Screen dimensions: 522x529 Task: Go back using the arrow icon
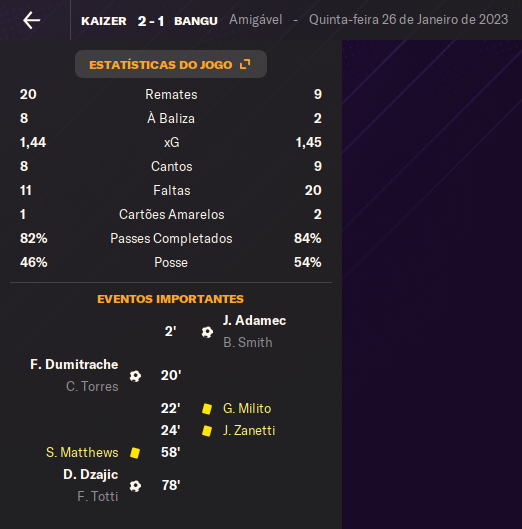coord(31,20)
